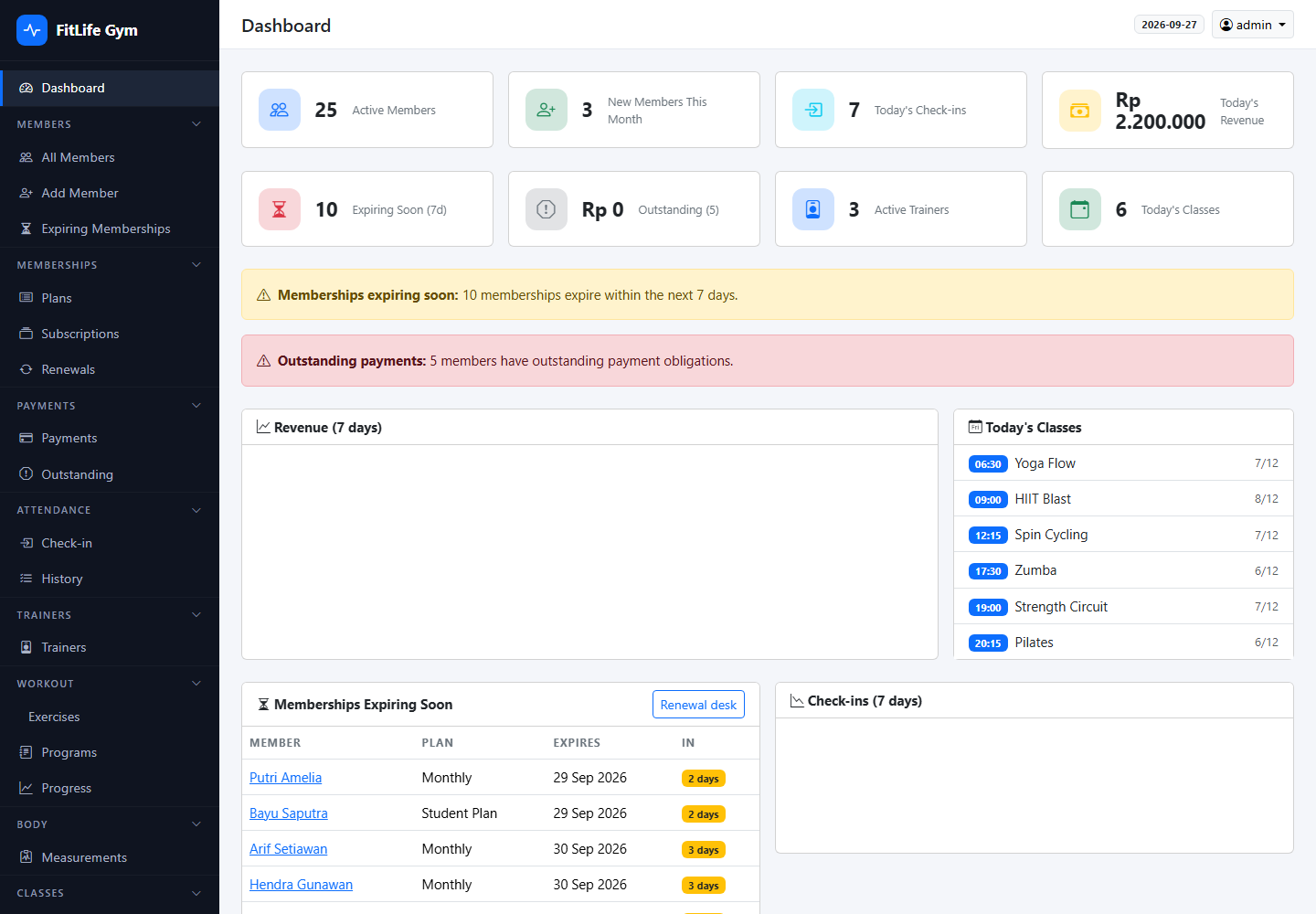Open Expiring Memberships in sidebar
Viewport: 1316px width, 914px height.
tap(110, 228)
